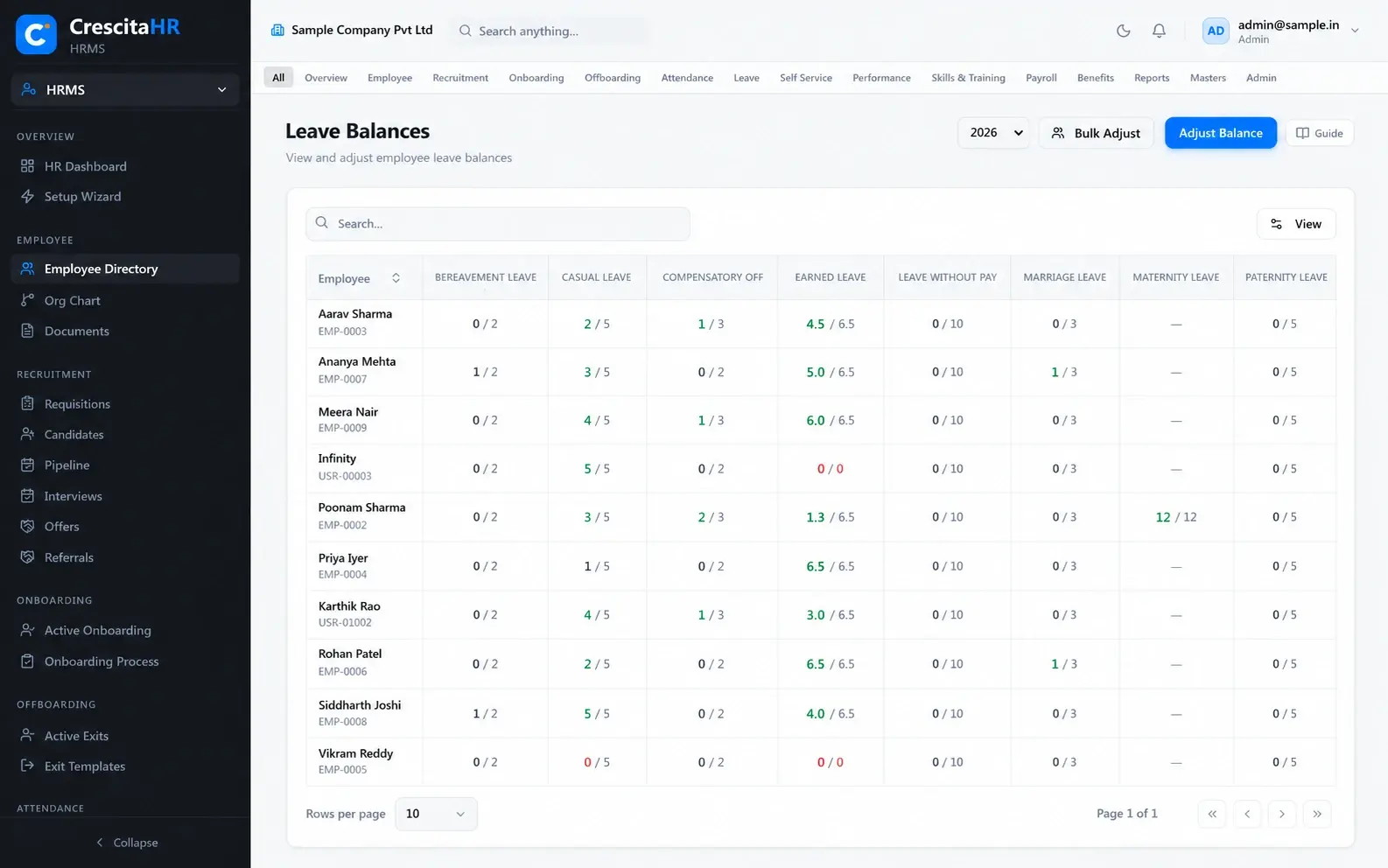
Task: Open the Payroll tab
Action: click(x=1041, y=78)
